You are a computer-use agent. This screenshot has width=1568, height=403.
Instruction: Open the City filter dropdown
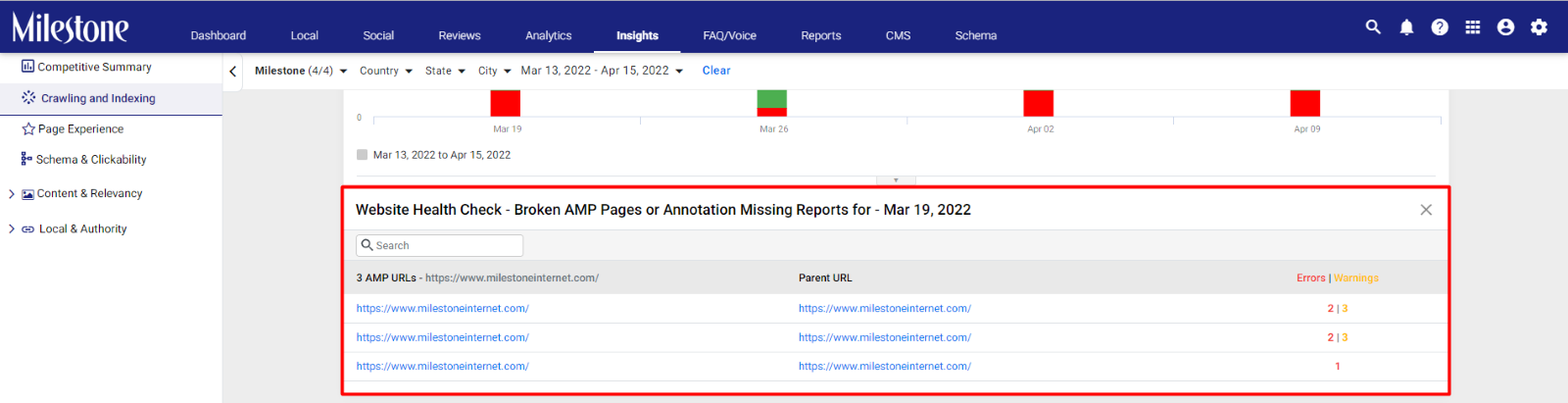[x=495, y=71]
